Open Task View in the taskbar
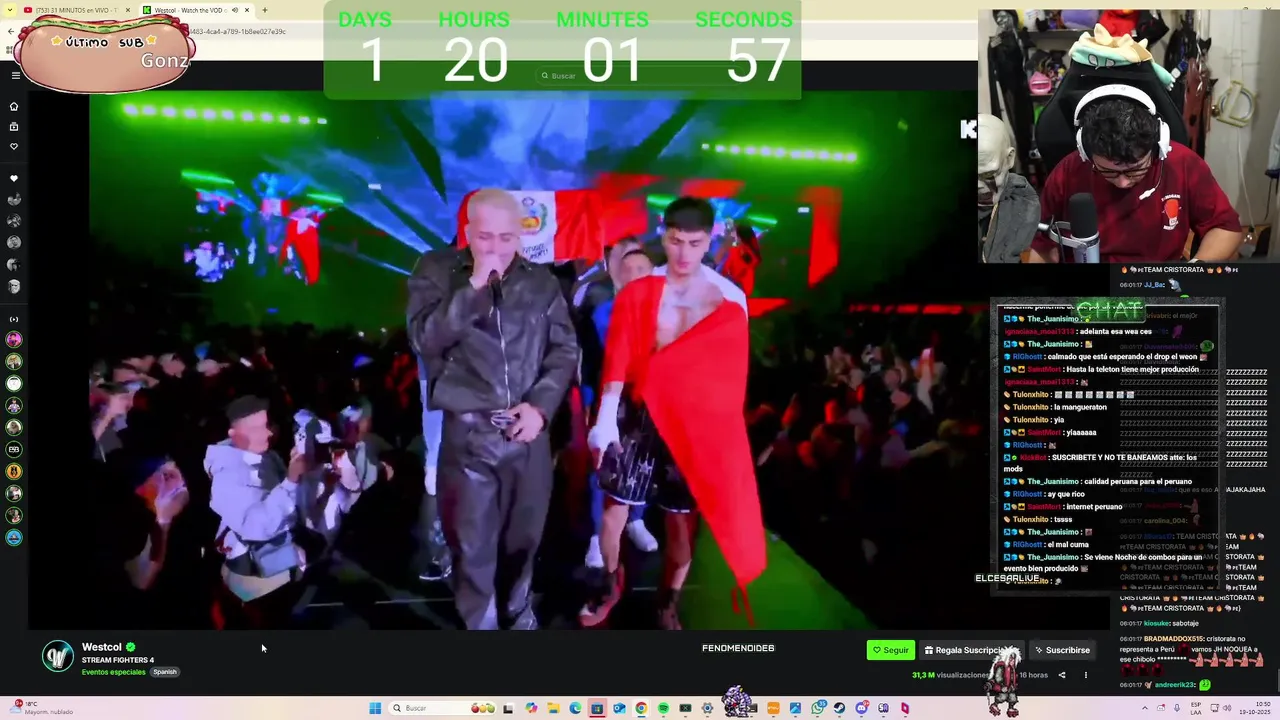The width and height of the screenshot is (1280, 720). click(508, 708)
